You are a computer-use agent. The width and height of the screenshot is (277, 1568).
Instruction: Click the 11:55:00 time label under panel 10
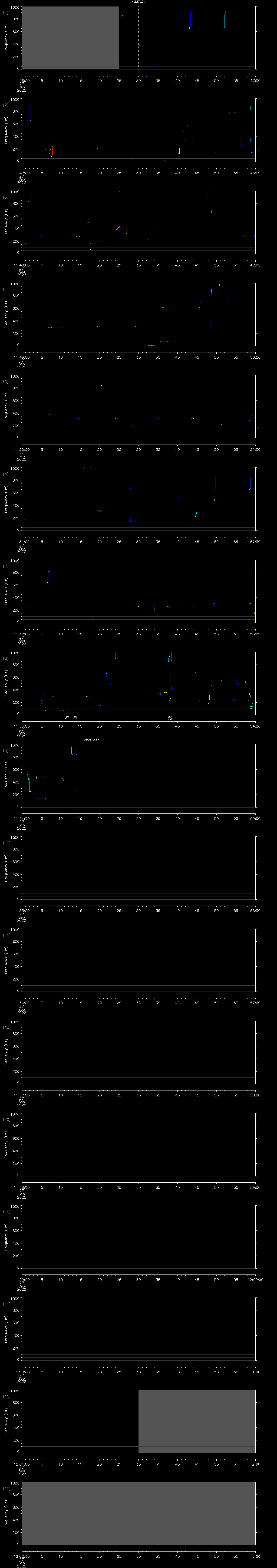point(21,910)
